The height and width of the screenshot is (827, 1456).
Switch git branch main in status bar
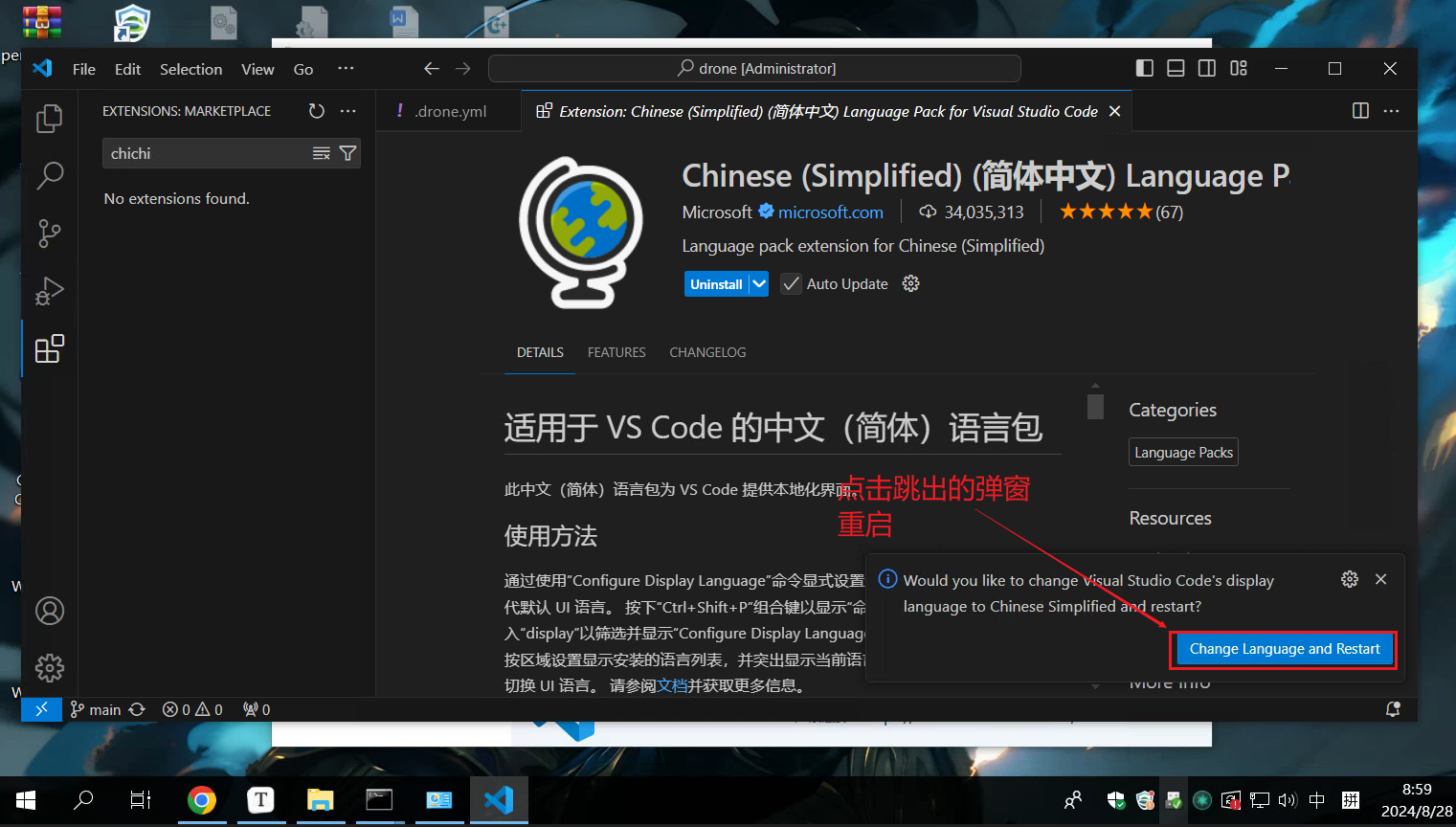pyautogui.click(x=96, y=709)
